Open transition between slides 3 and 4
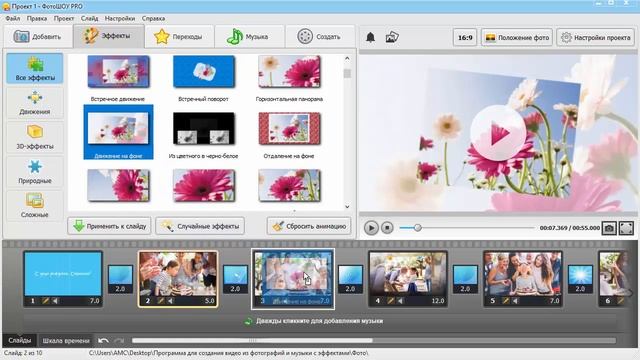640x360 pixels. pos(351,279)
